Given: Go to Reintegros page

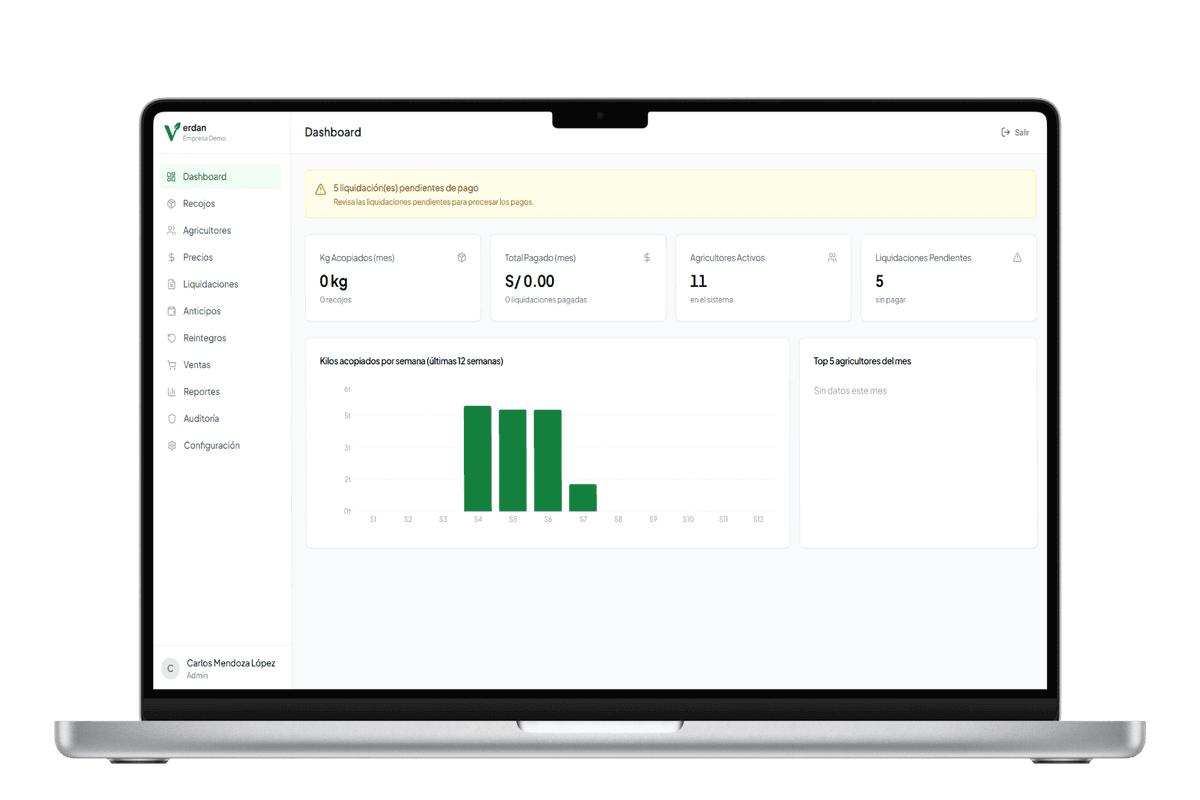Looking at the screenshot, I should (220, 338).
